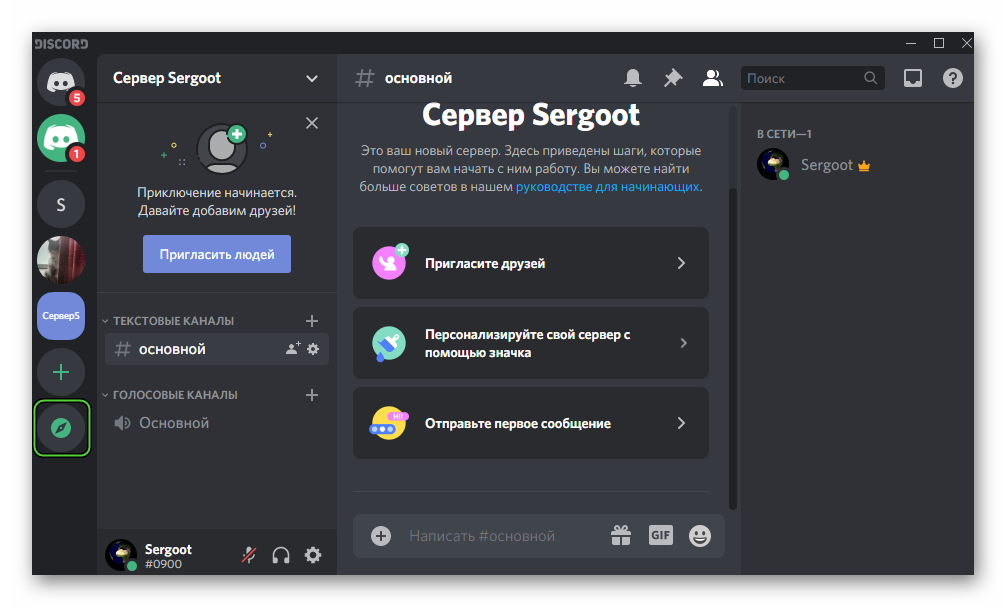
Task: Open the GIF picker
Action: (660, 535)
